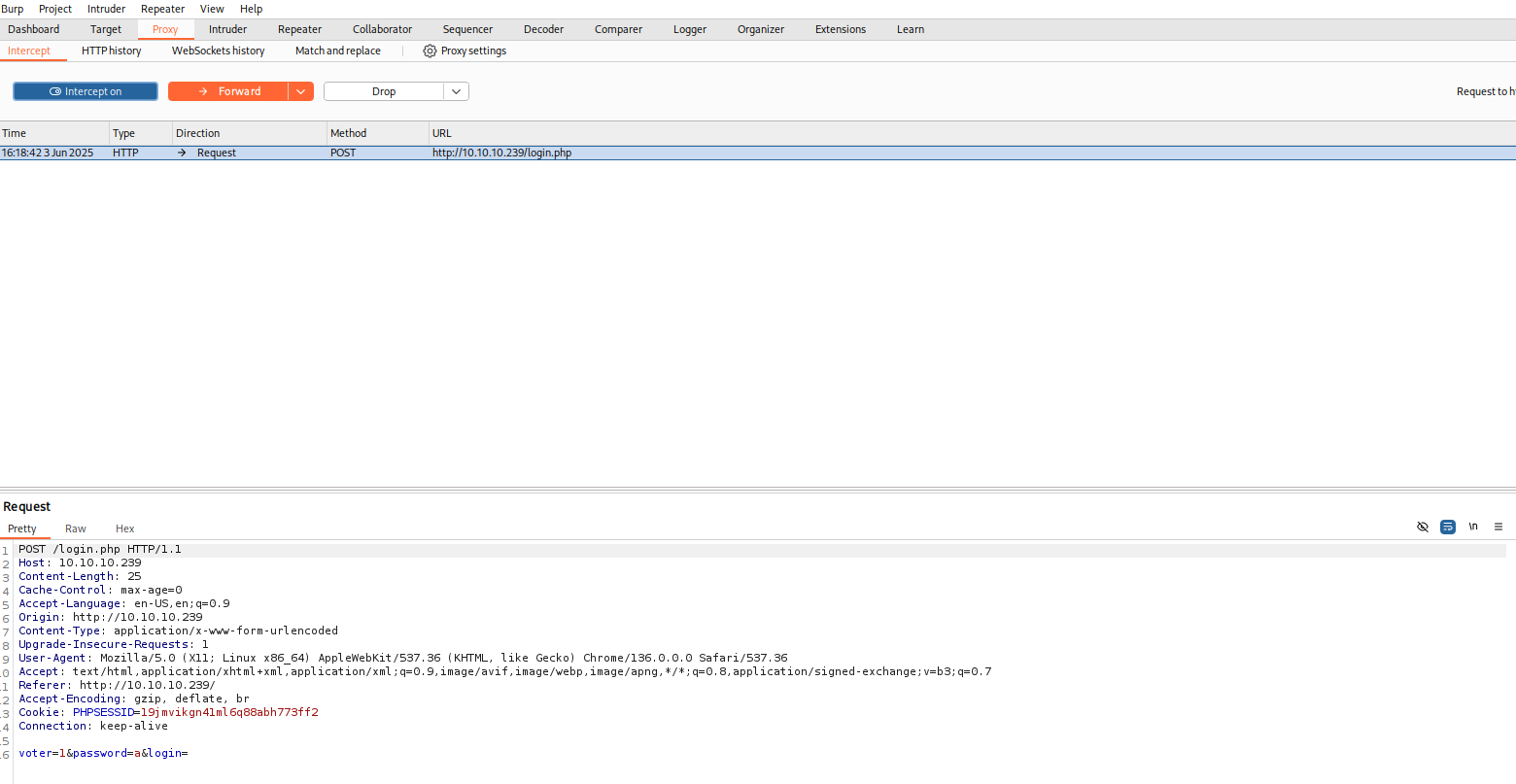Toggle the word wrap icon in Request editor
Viewport: 1516px width, 784px height.
[1448, 527]
